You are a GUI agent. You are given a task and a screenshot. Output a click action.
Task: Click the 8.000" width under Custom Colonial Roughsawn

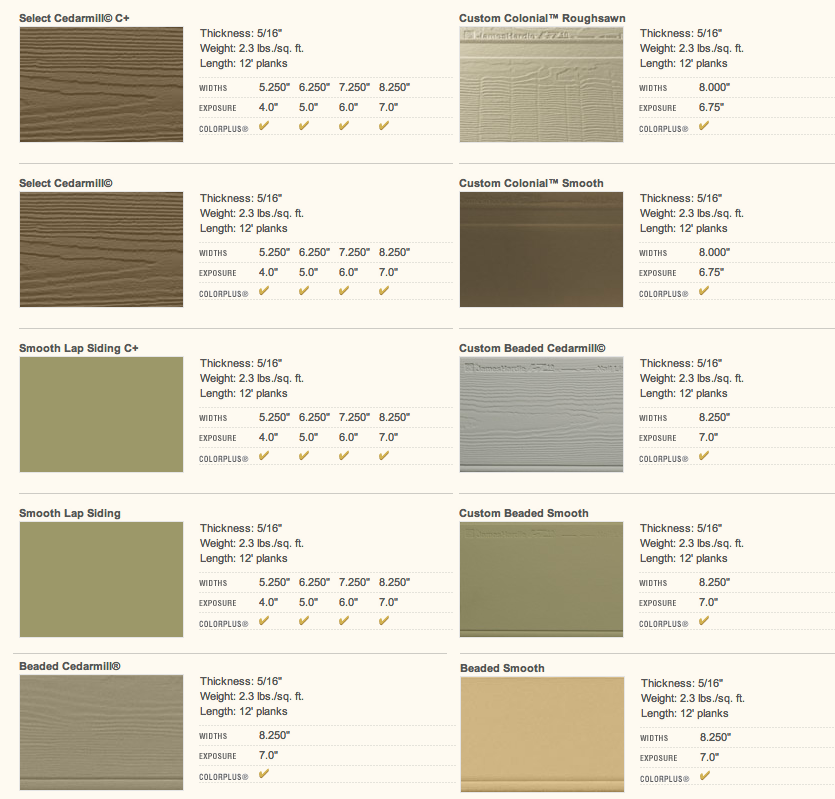click(x=715, y=87)
